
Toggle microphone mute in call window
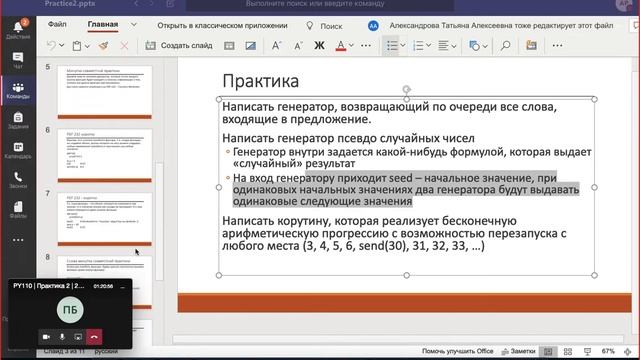[x=62, y=337]
